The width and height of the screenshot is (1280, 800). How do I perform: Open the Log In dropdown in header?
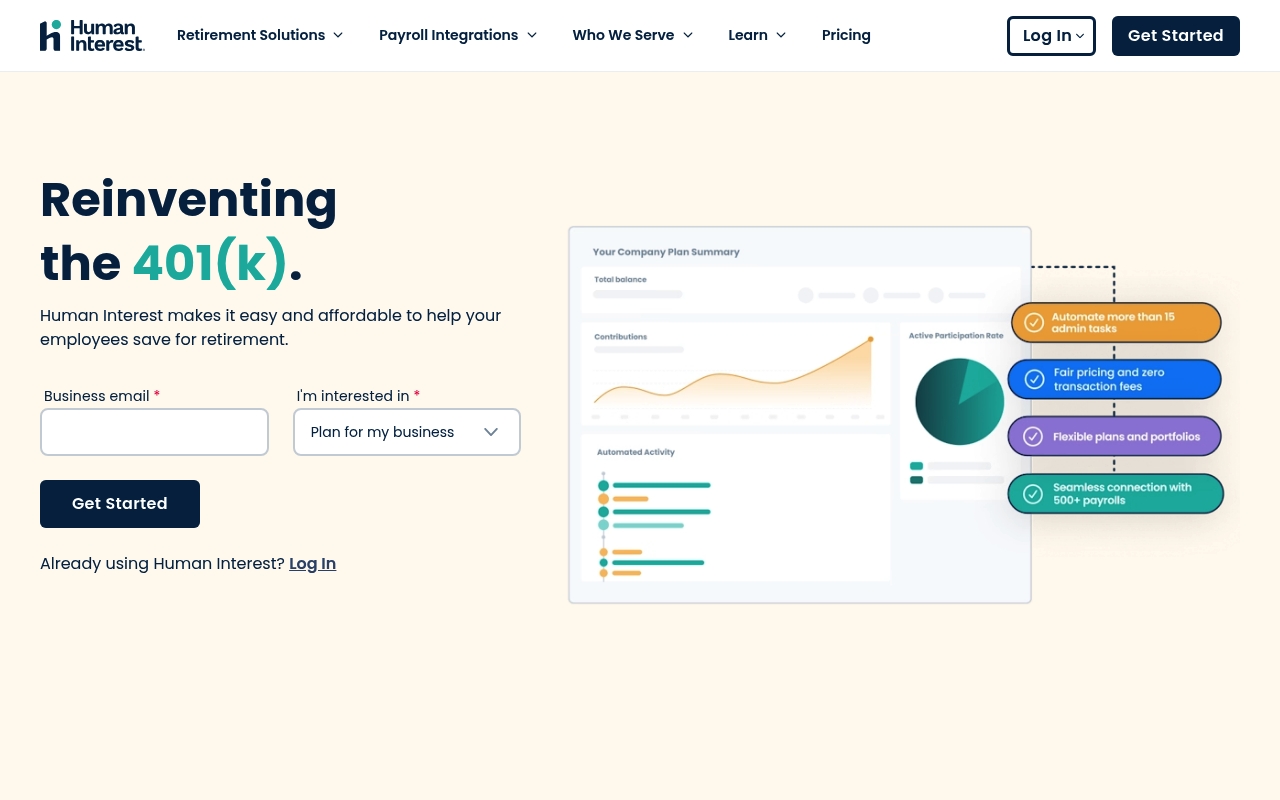point(1051,36)
